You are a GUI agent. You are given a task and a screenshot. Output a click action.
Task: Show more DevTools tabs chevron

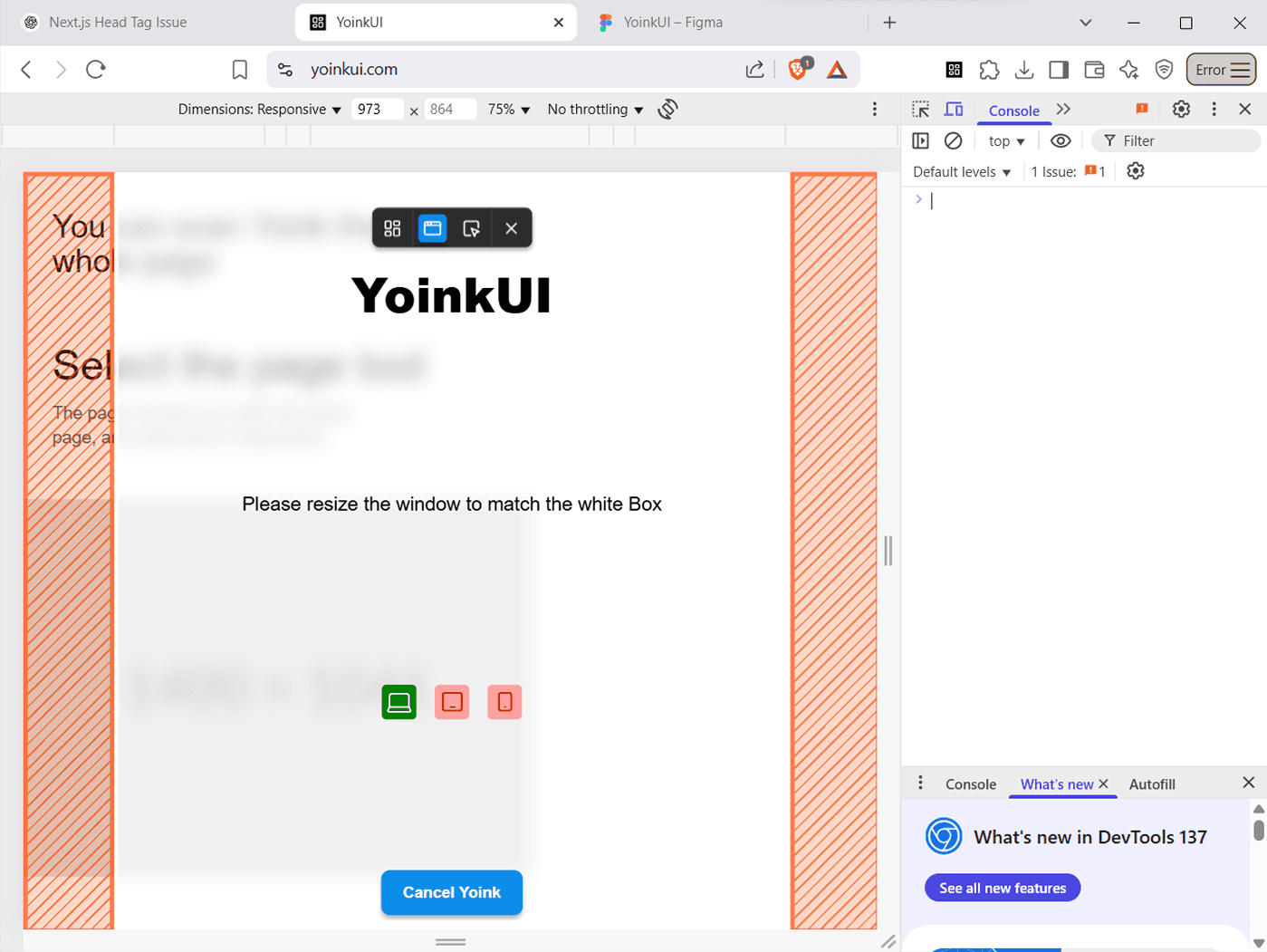1064,109
